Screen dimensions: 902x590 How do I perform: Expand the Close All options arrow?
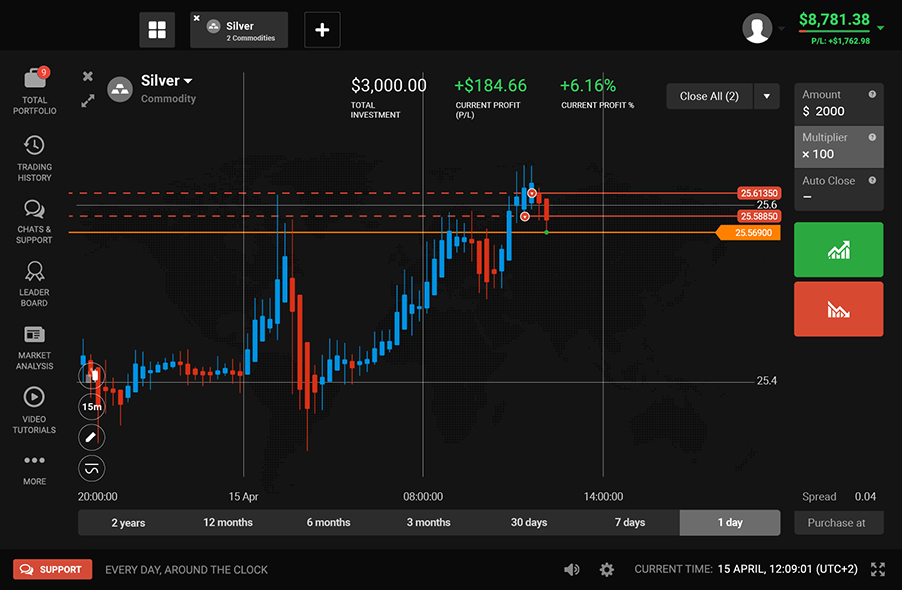pos(766,96)
